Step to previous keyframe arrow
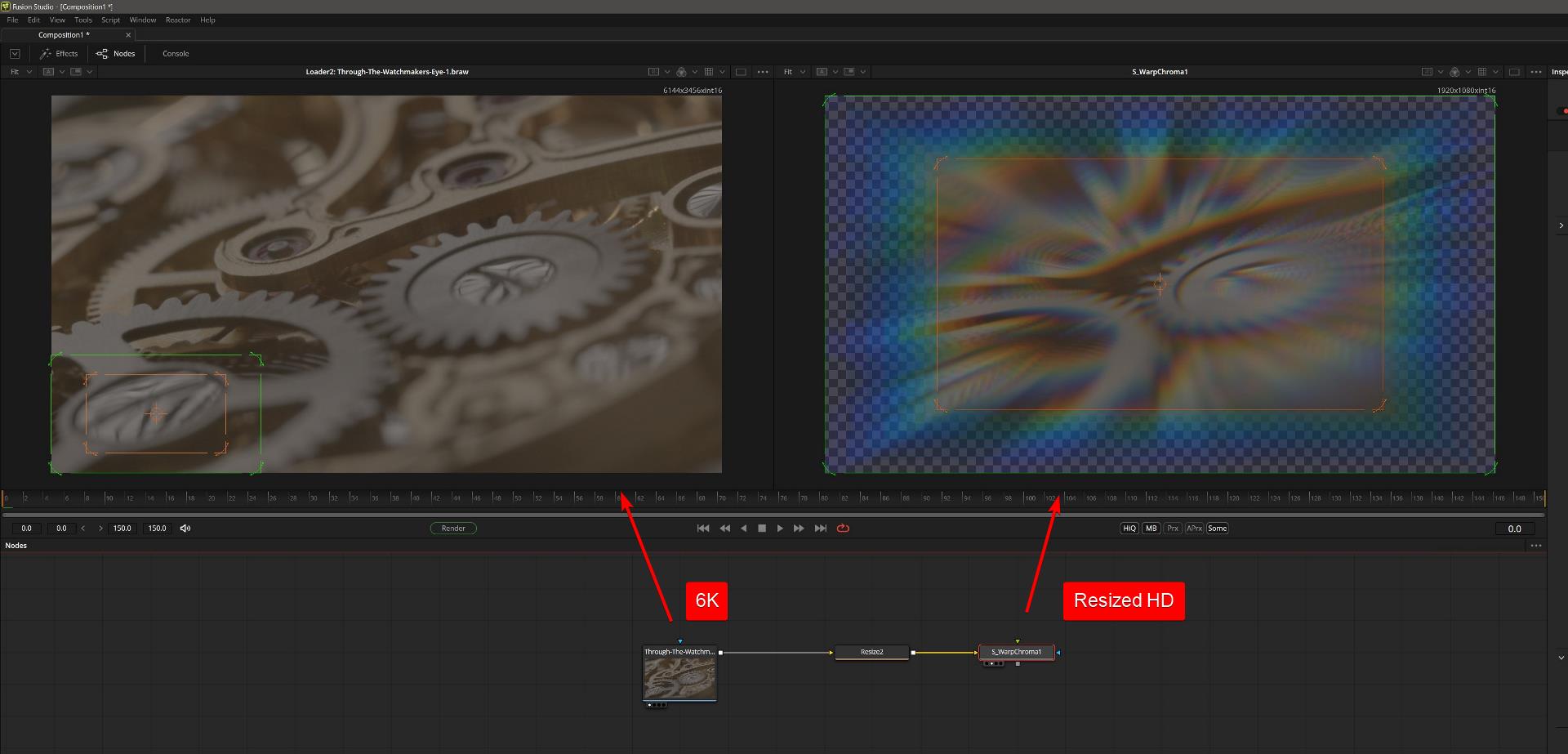Image resolution: width=1568 pixels, height=754 pixels. pyautogui.click(x=83, y=529)
